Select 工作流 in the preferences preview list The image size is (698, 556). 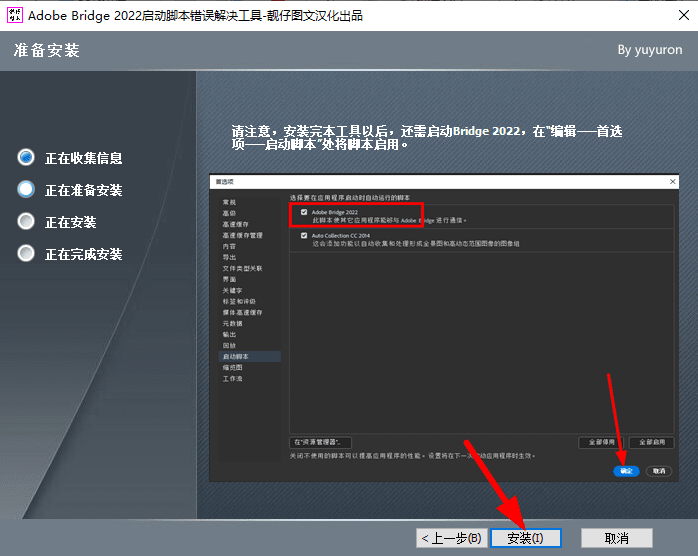[x=232, y=378]
